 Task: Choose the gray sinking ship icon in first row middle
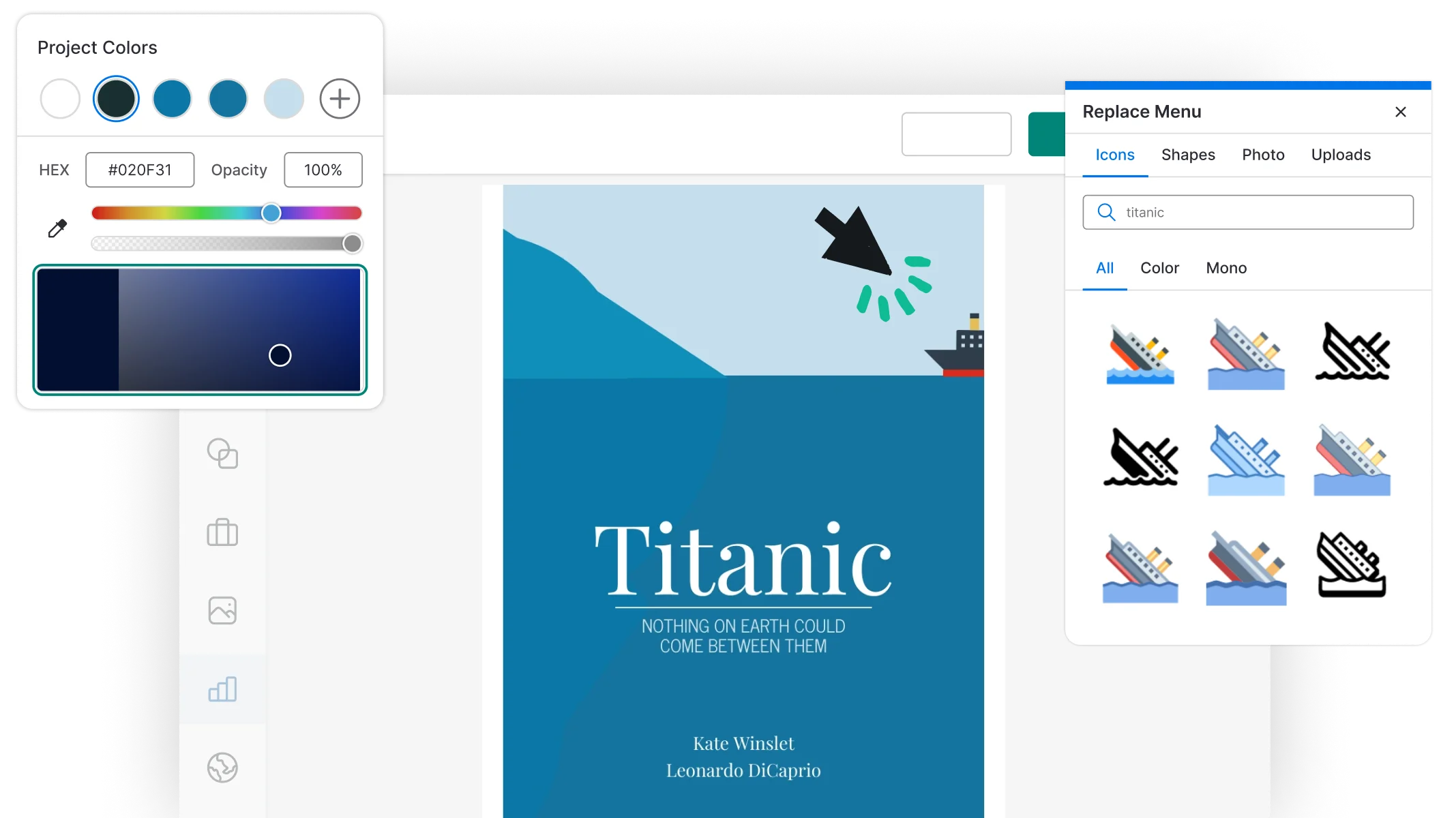(x=1246, y=354)
